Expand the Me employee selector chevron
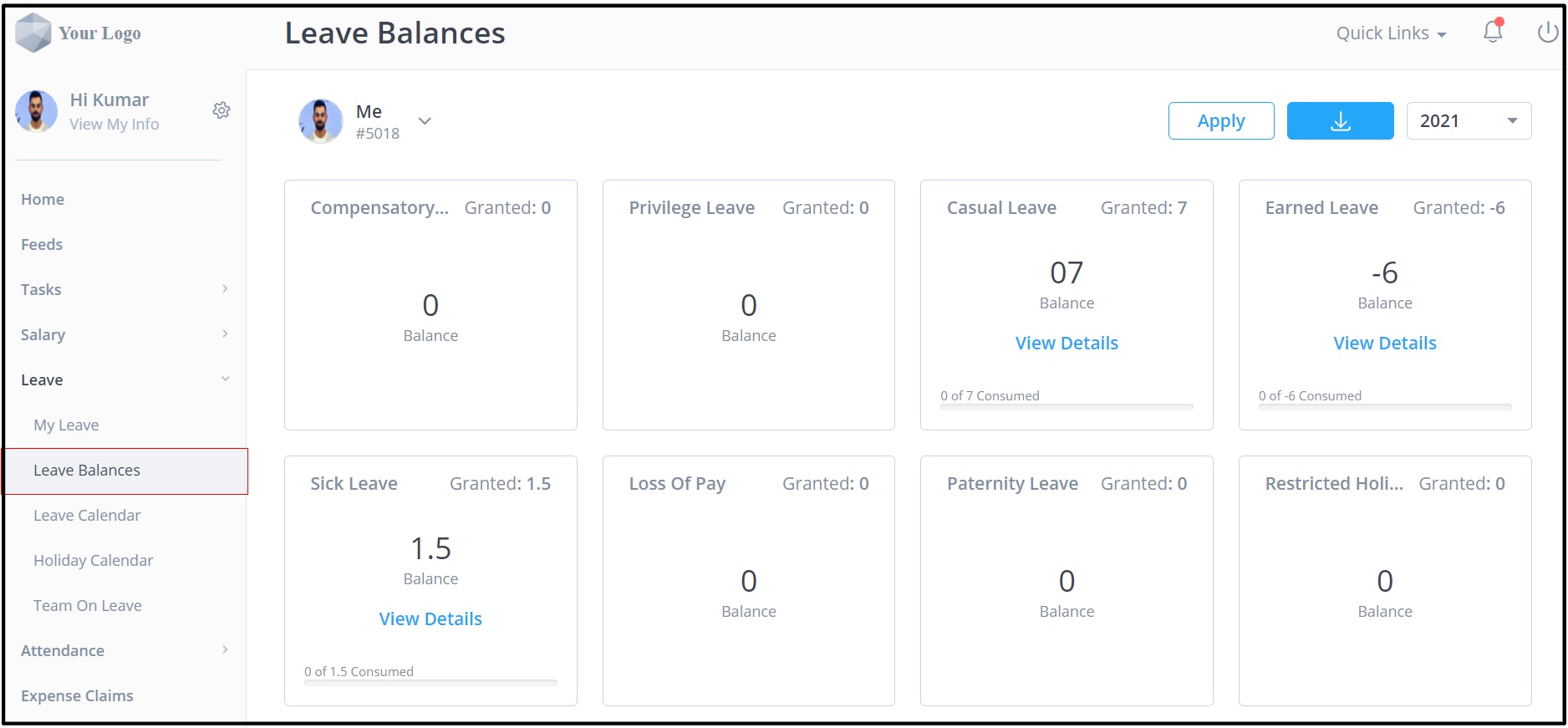The height and width of the screenshot is (728, 1568). click(x=425, y=121)
